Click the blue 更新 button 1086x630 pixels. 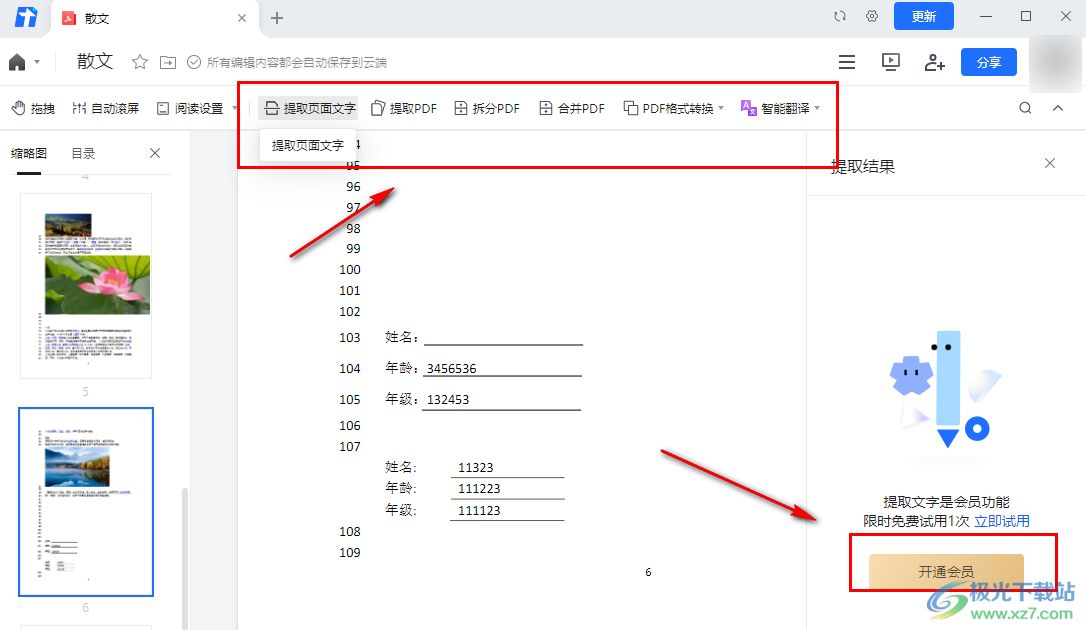pyautogui.click(x=923, y=16)
